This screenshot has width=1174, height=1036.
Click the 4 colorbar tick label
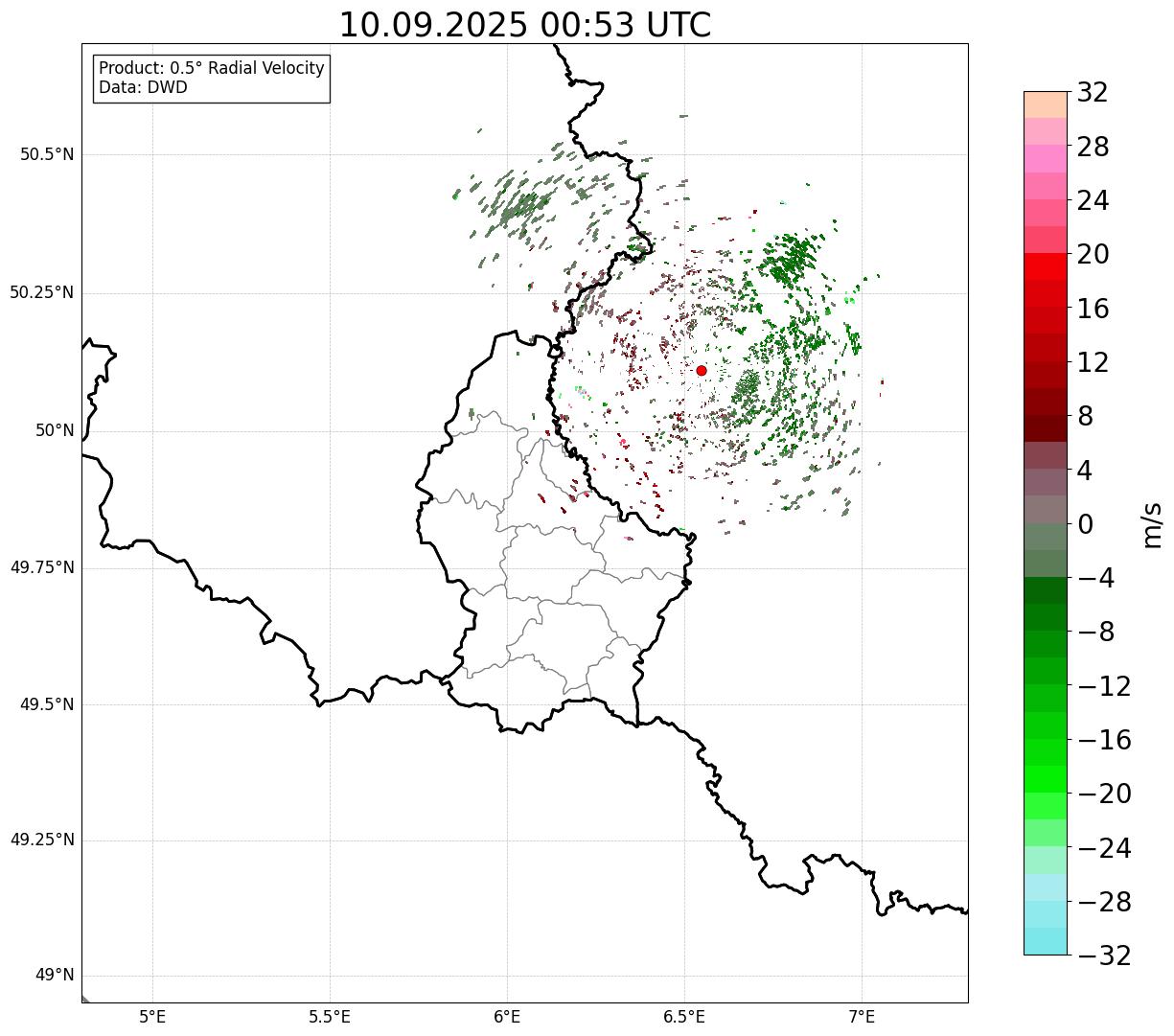click(x=1085, y=472)
